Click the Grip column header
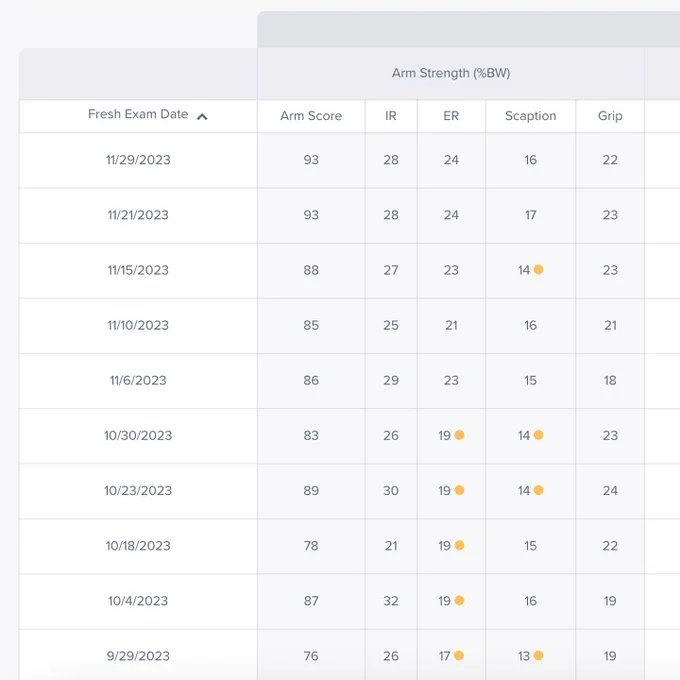 pyautogui.click(x=610, y=116)
